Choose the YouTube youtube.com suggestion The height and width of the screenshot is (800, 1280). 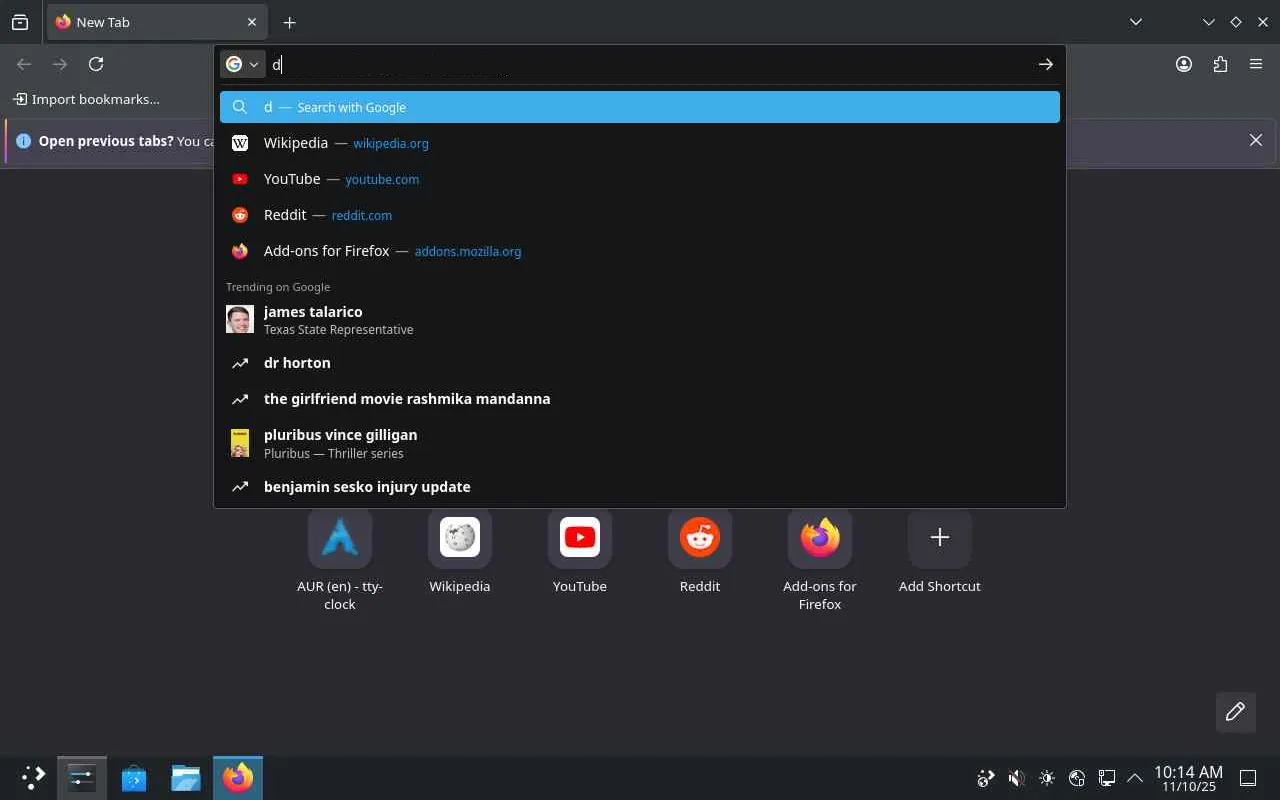(640, 179)
